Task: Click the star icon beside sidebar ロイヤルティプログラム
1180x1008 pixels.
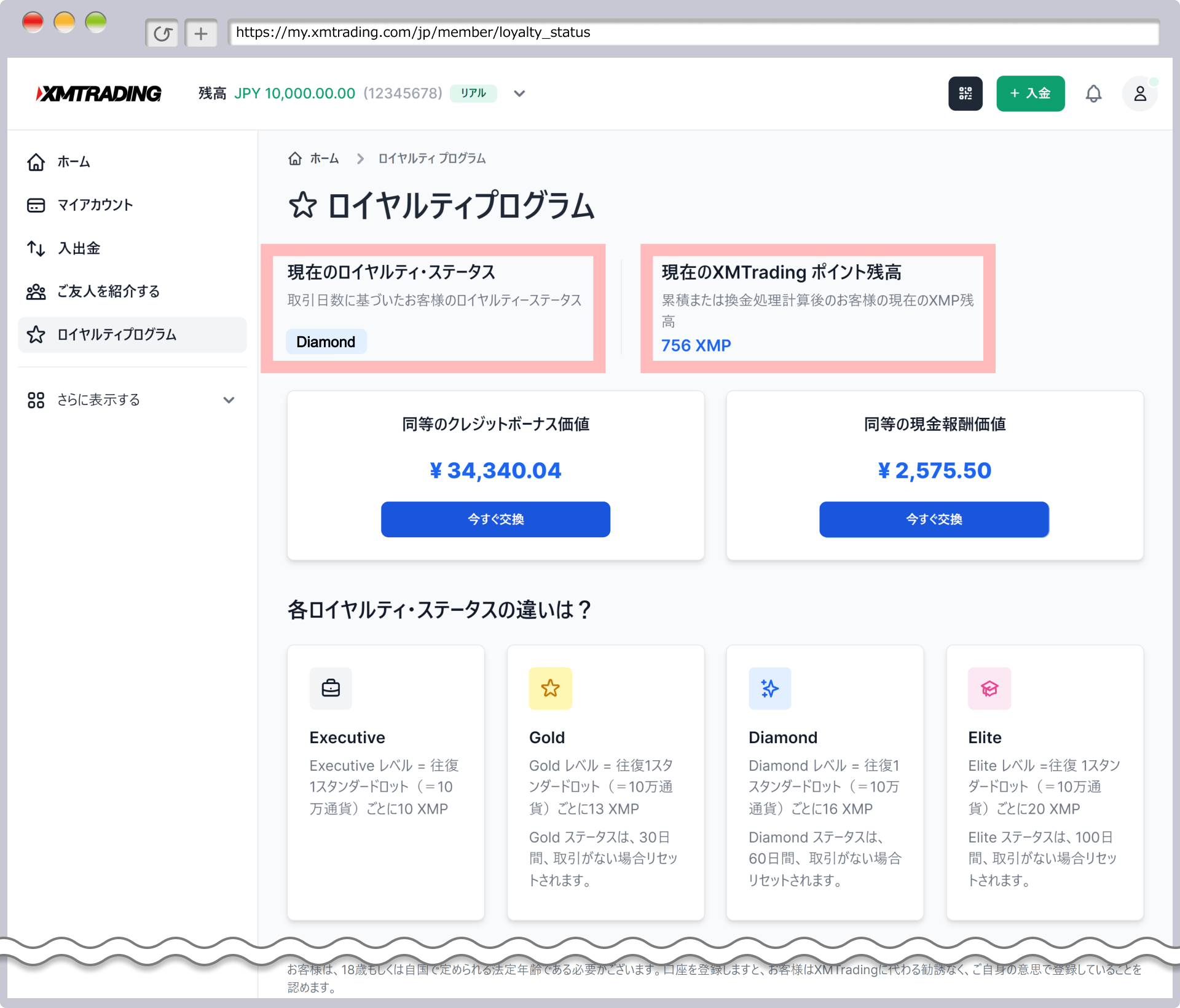Action: (36, 334)
